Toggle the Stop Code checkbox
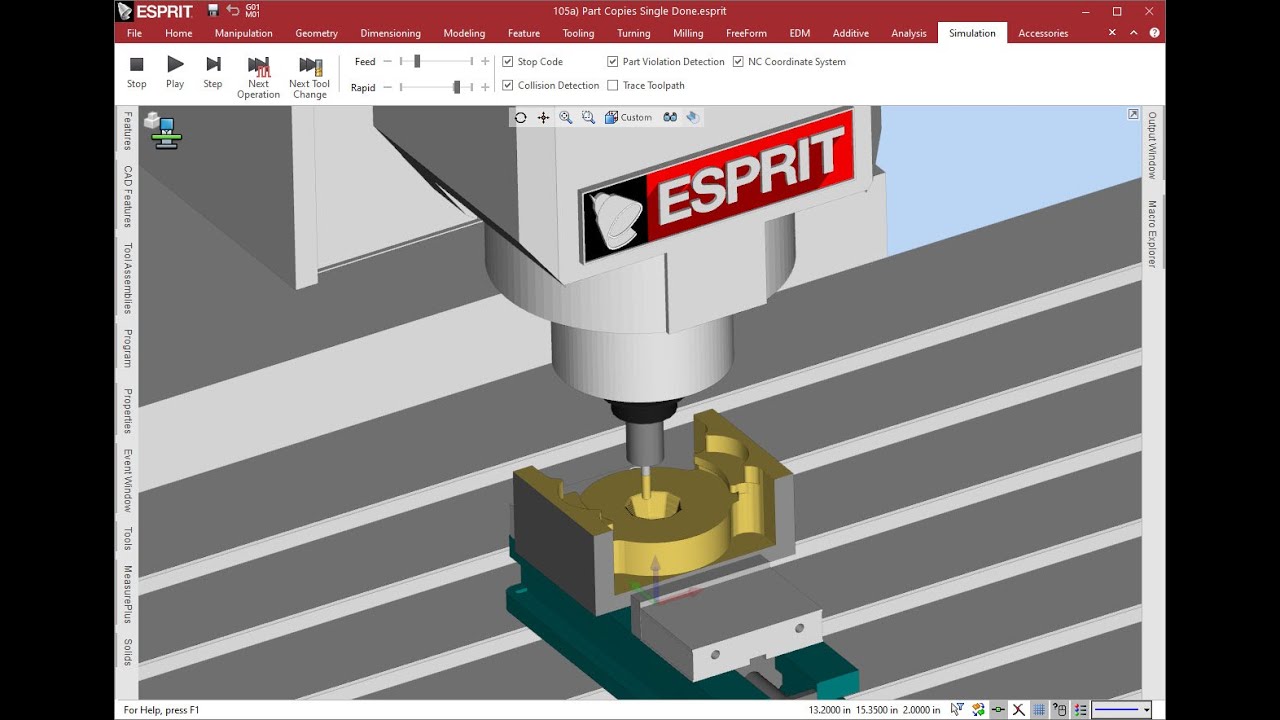Image resolution: width=1280 pixels, height=720 pixels. click(508, 62)
